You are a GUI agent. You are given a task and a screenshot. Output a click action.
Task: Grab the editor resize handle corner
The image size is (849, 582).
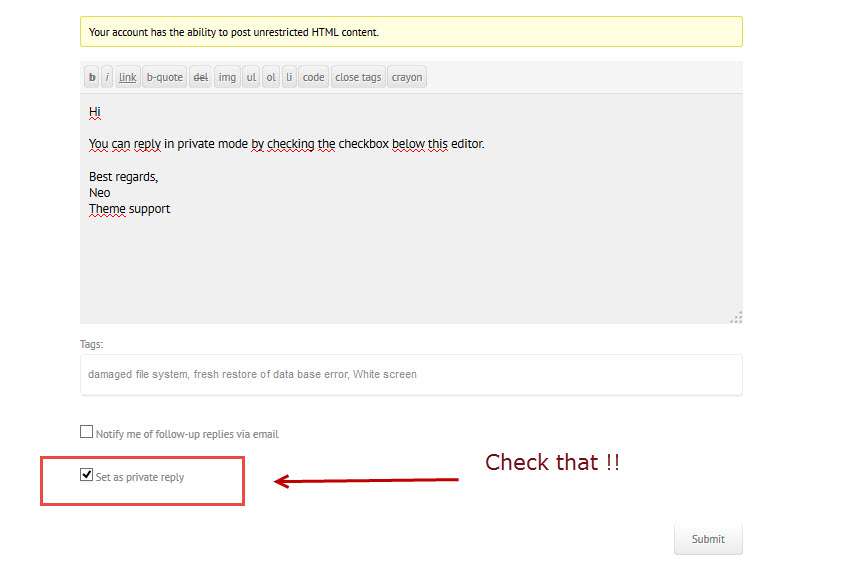click(736, 317)
